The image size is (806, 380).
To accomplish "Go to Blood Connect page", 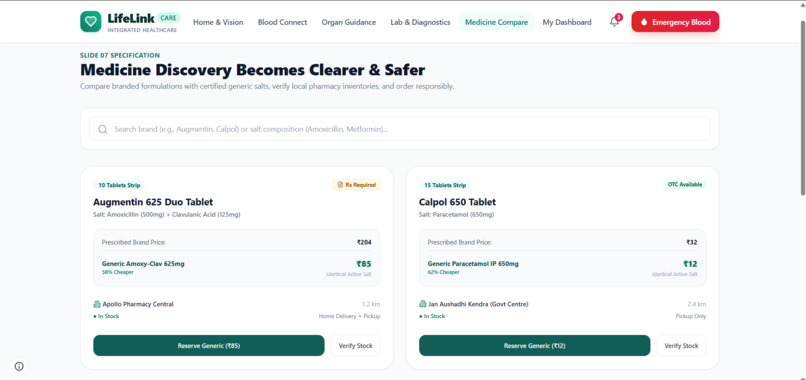I will point(282,22).
